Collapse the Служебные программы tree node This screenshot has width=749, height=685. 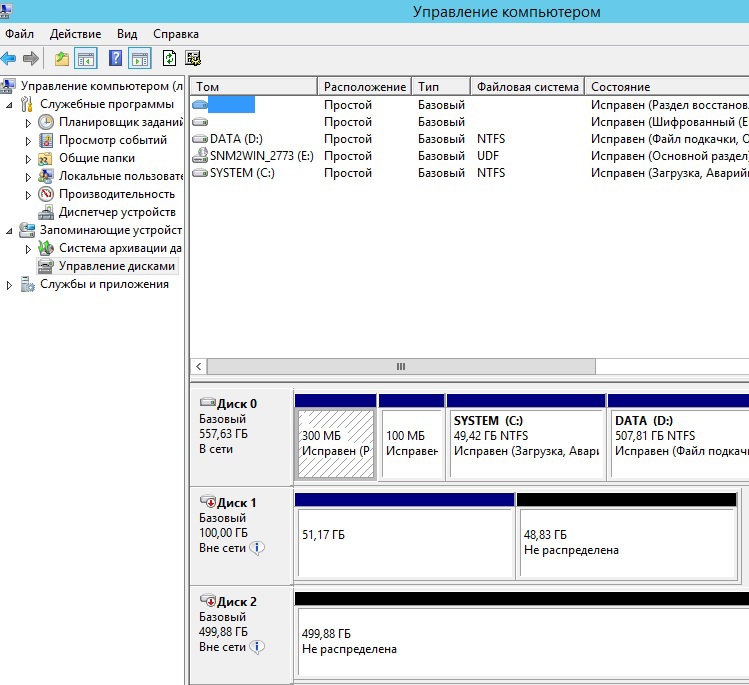(x=9, y=105)
